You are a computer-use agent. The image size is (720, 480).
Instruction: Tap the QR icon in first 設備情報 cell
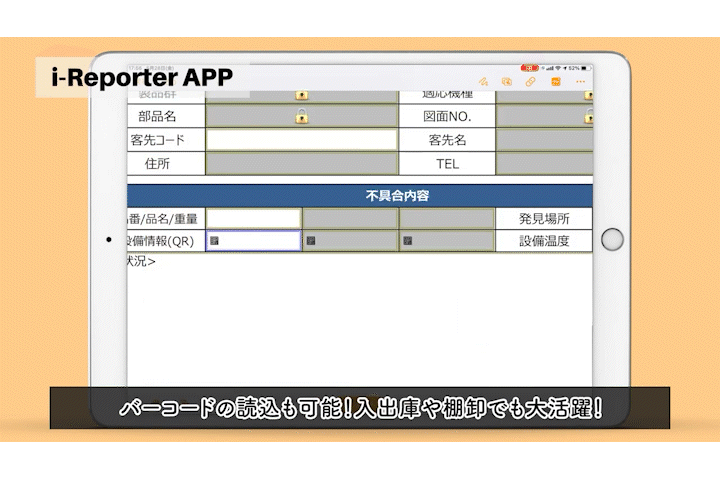point(214,241)
